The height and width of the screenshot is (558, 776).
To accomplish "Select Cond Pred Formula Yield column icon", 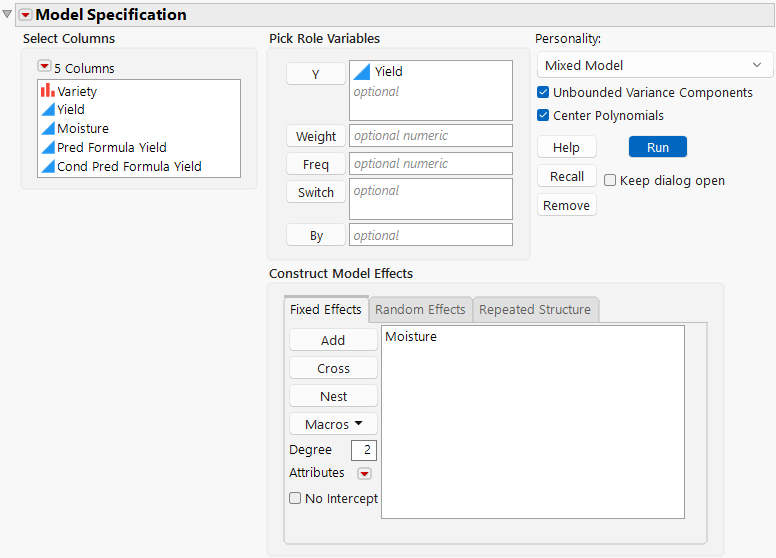I will coord(48,167).
